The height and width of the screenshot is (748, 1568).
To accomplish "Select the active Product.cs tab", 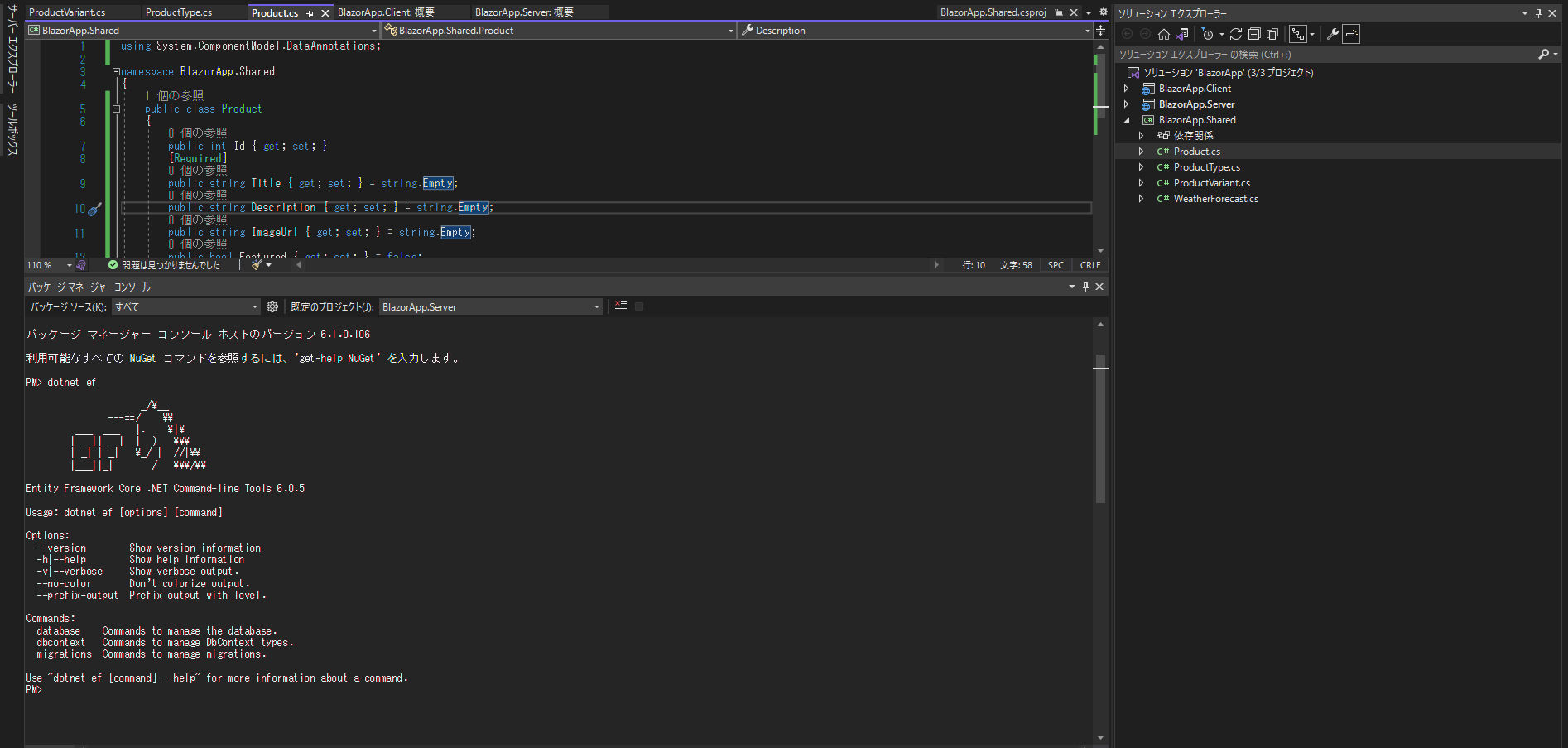I will click(275, 13).
